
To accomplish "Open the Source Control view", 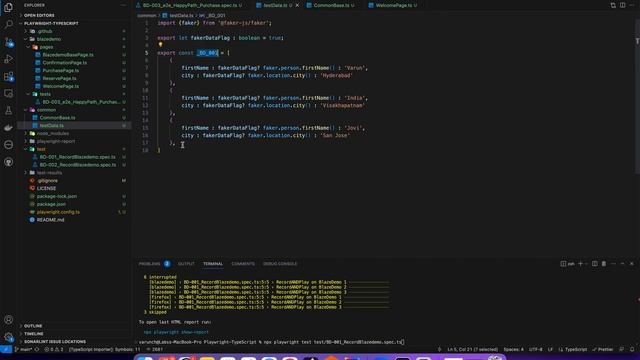I will [x=8, y=42].
